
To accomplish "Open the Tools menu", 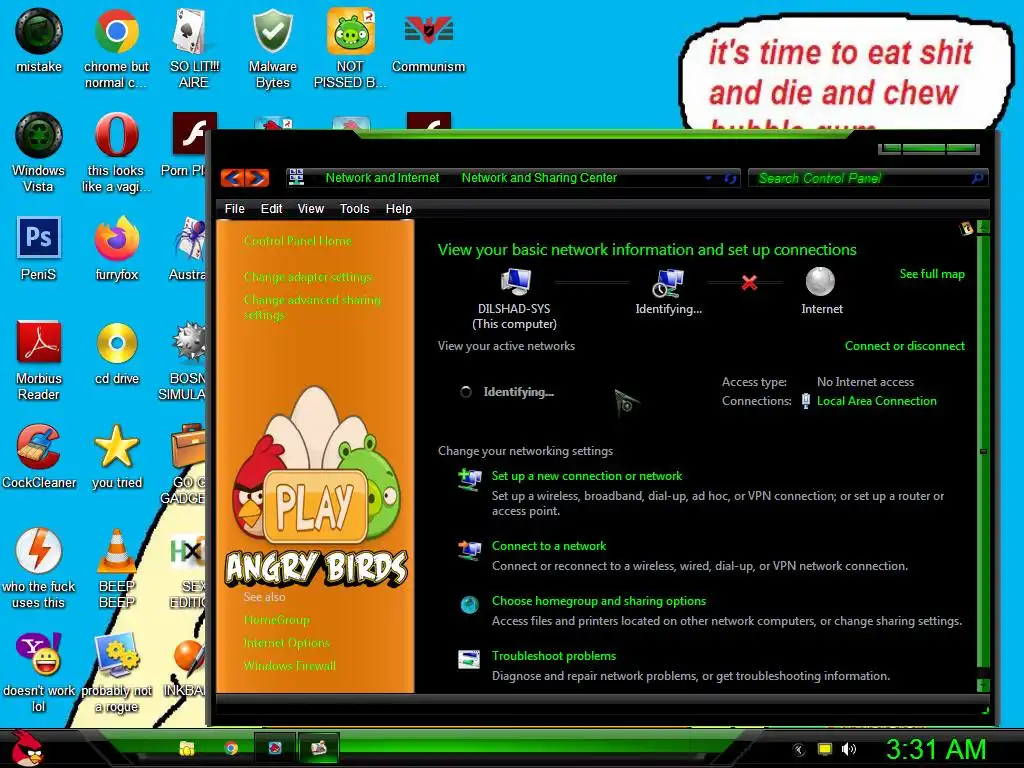I will pyautogui.click(x=354, y=208).
